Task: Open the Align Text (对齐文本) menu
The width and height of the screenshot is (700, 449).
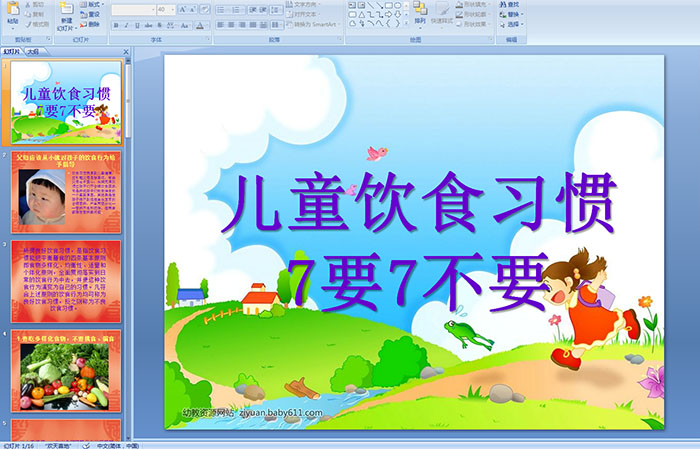Action: point(302,14)
